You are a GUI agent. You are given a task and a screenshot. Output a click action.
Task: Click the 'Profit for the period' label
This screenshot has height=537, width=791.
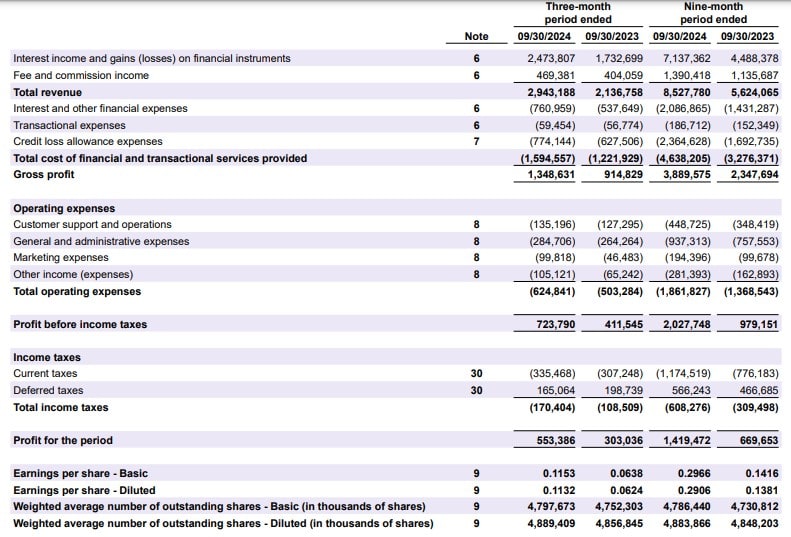[63, 441]
